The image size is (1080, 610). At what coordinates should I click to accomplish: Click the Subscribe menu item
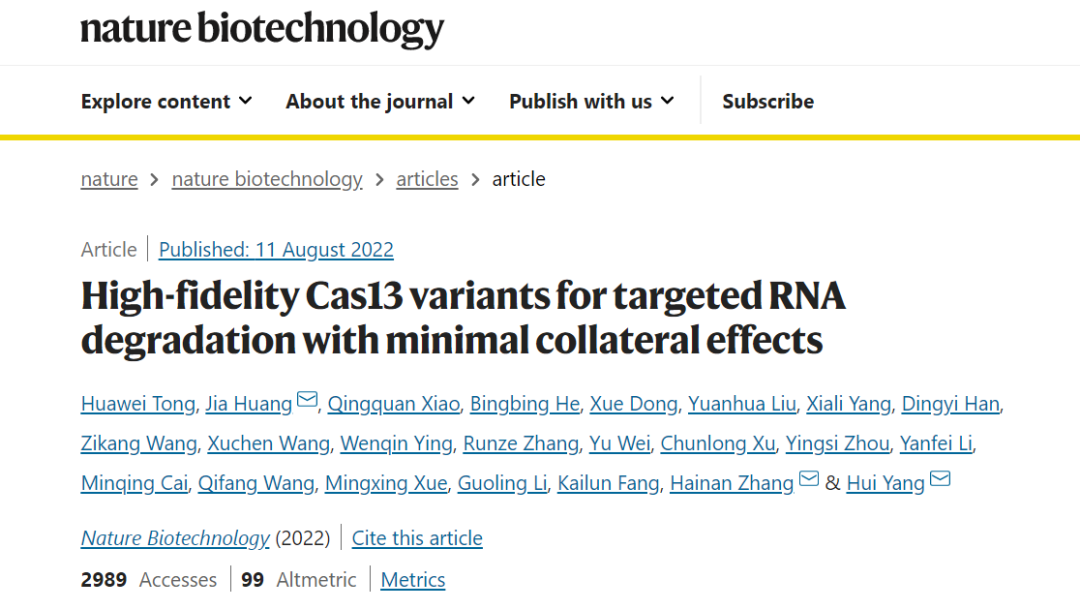tap(768, 101)
